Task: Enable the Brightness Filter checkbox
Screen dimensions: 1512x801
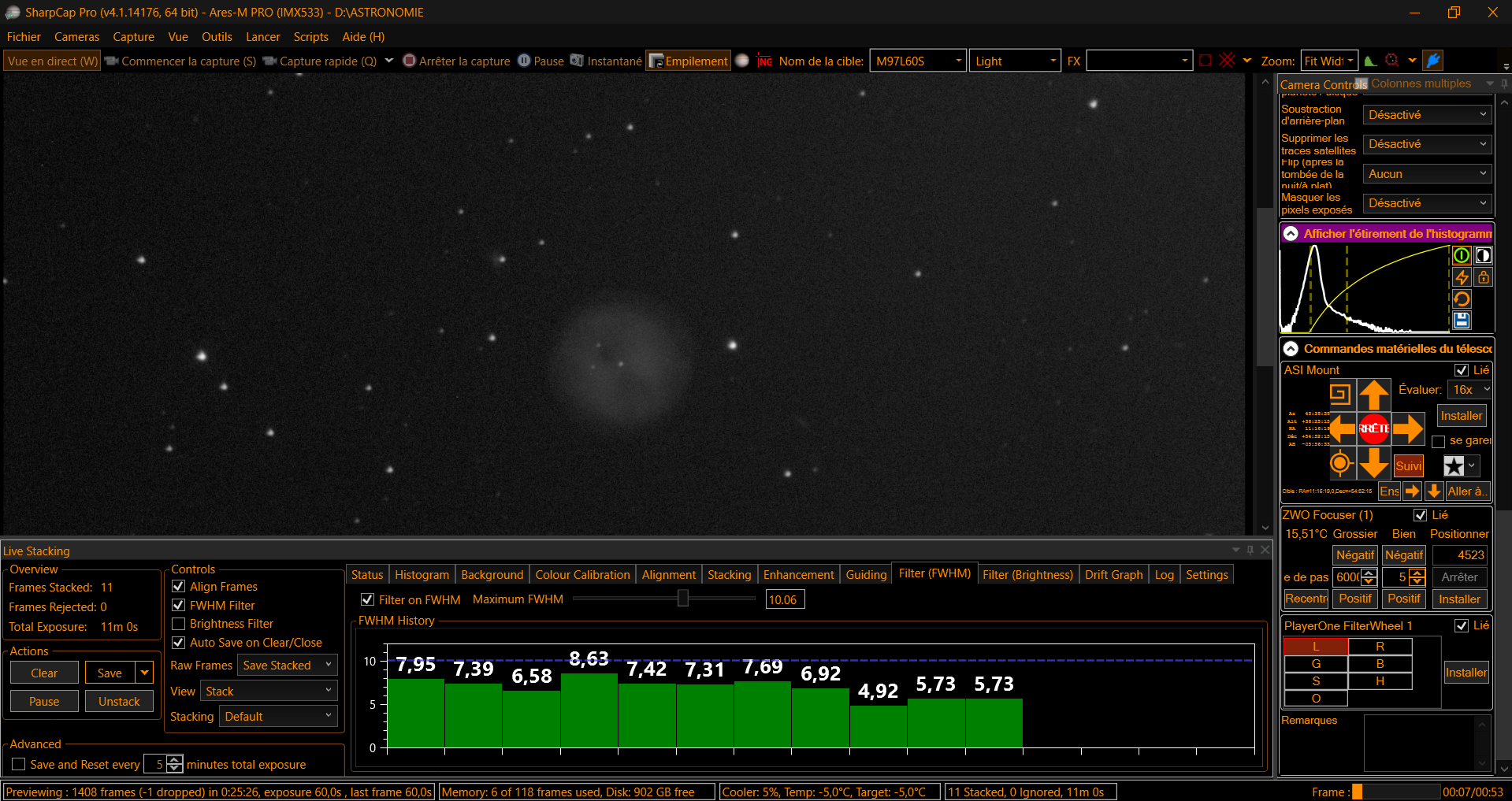Action: pos(179,624)
